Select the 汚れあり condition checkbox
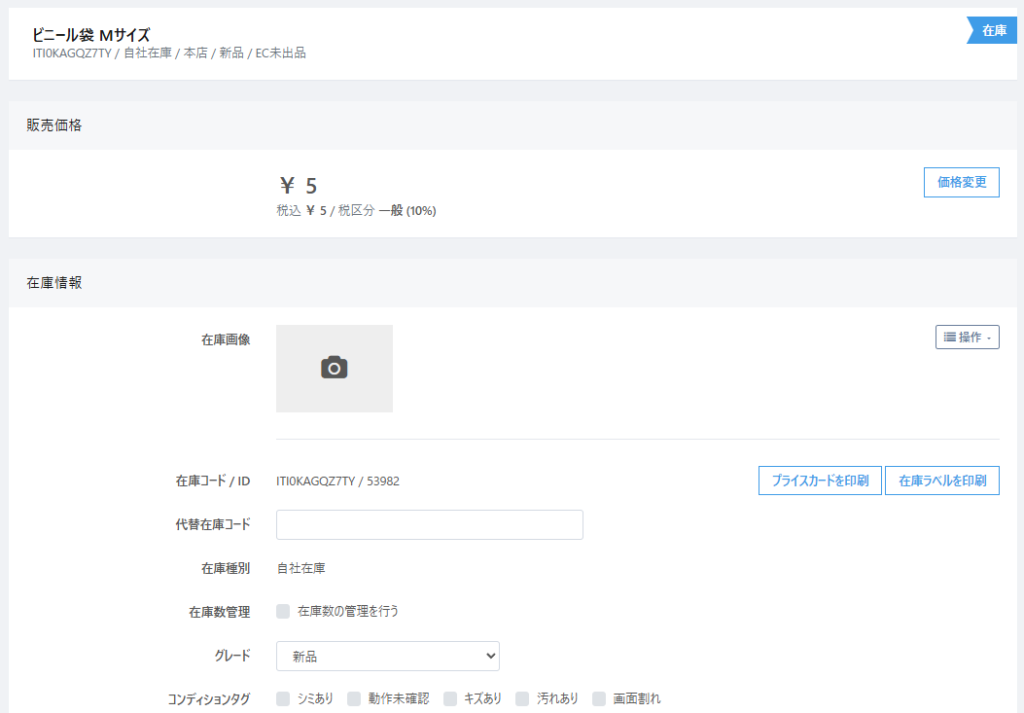The width and height of the screenshot is (1024, 713). click(522, 699)
